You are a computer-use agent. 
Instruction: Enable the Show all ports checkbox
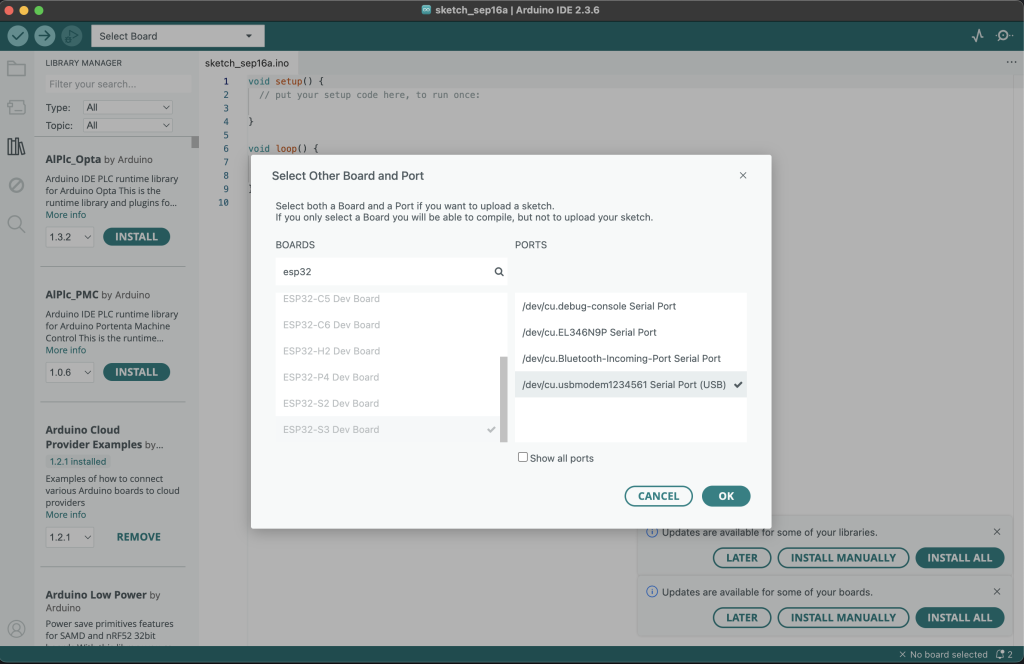coord(522,457)
